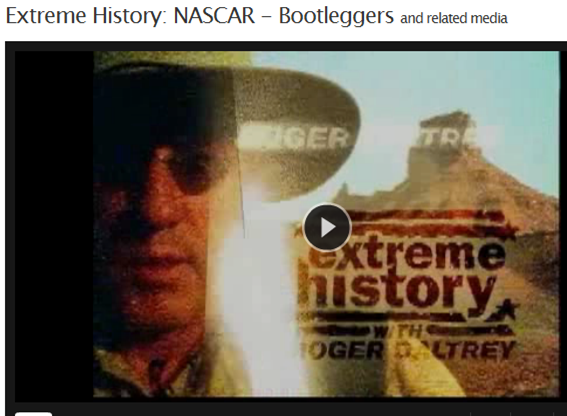Click the white light streak in the video
Screen dimensions: 567x416
pos(253,289)
